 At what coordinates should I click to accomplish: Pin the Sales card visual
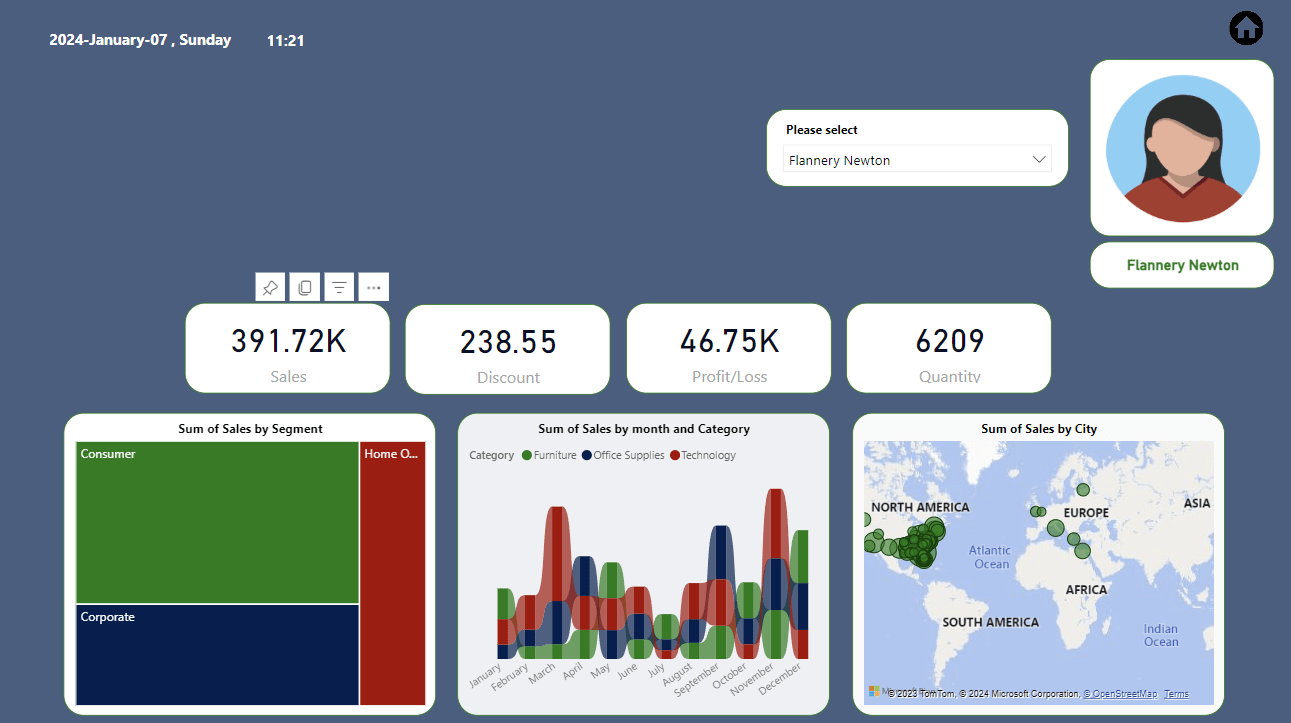[270, 287]
